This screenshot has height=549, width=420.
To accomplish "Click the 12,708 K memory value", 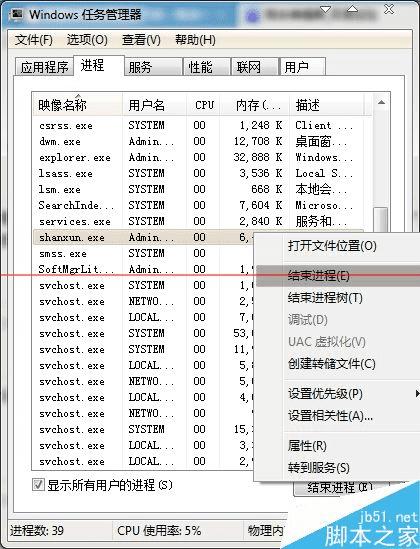I will [258, 141].
